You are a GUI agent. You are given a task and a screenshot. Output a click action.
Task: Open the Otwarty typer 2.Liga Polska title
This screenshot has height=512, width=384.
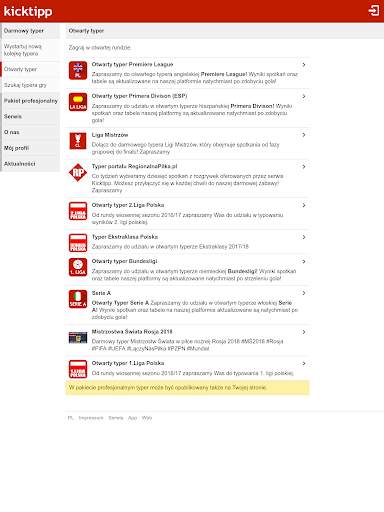tap(128, 205)
